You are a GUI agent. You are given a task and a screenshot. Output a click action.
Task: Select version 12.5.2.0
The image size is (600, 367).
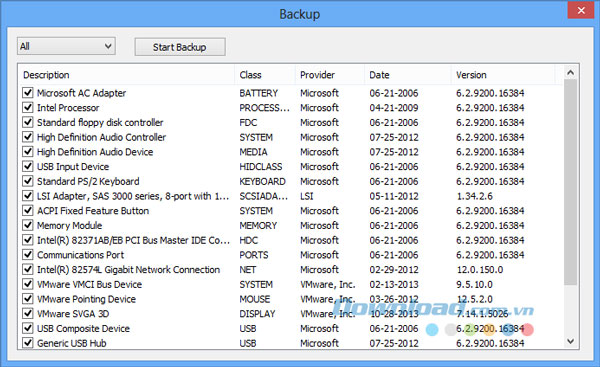[475, 299]
